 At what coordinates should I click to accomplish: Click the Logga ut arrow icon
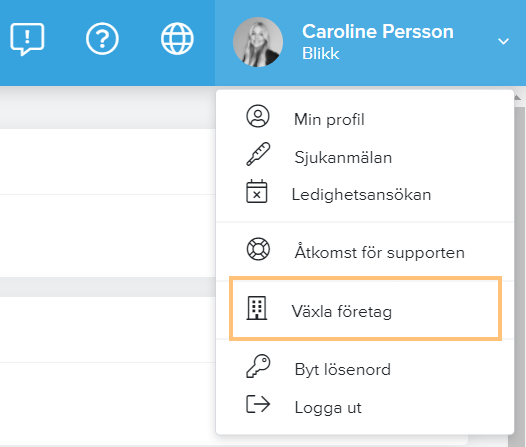(x=258, y=404)
